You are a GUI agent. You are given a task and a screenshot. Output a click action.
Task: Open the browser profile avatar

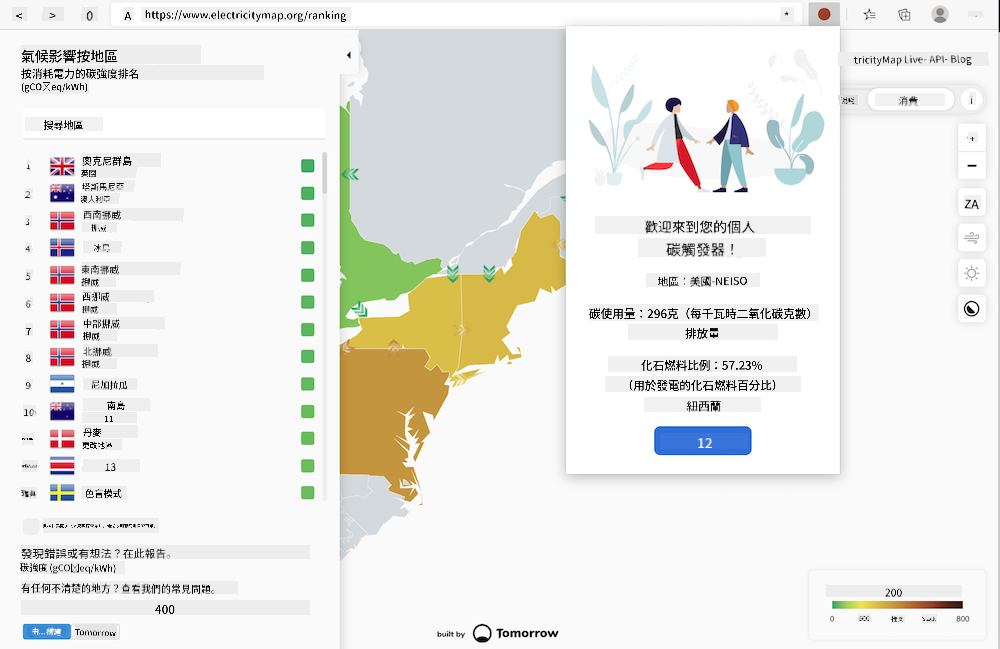pyautogui.click(x=940, y=15)
